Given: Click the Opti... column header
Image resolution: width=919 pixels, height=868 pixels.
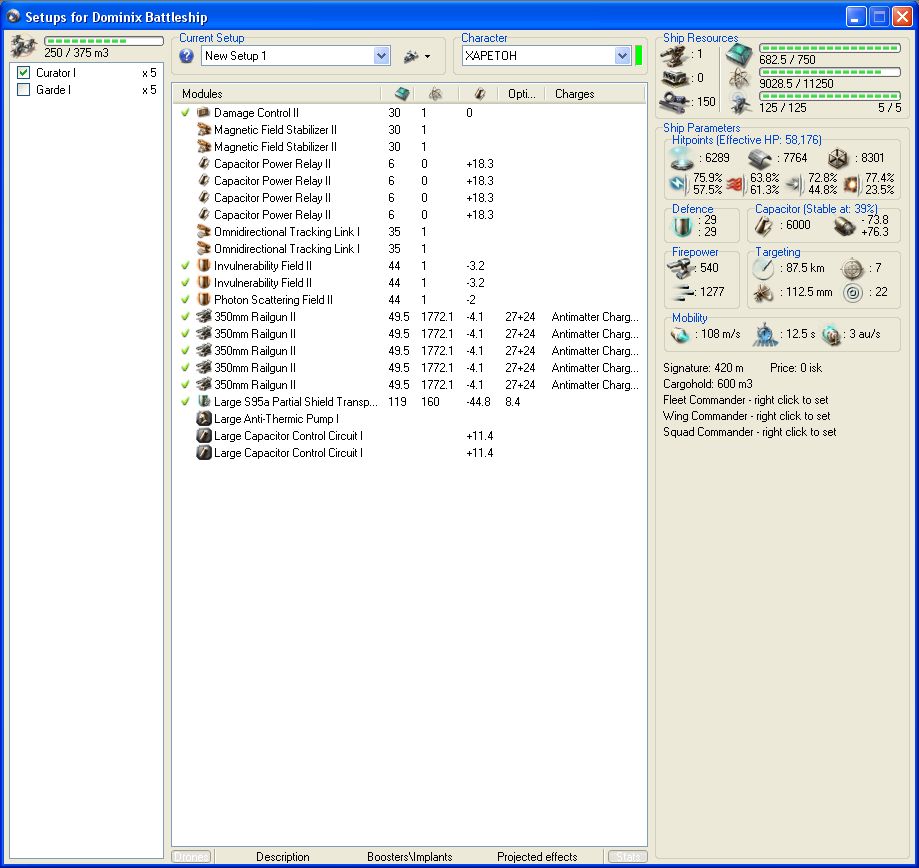Looking at the screenshot, I should point(522,94).
